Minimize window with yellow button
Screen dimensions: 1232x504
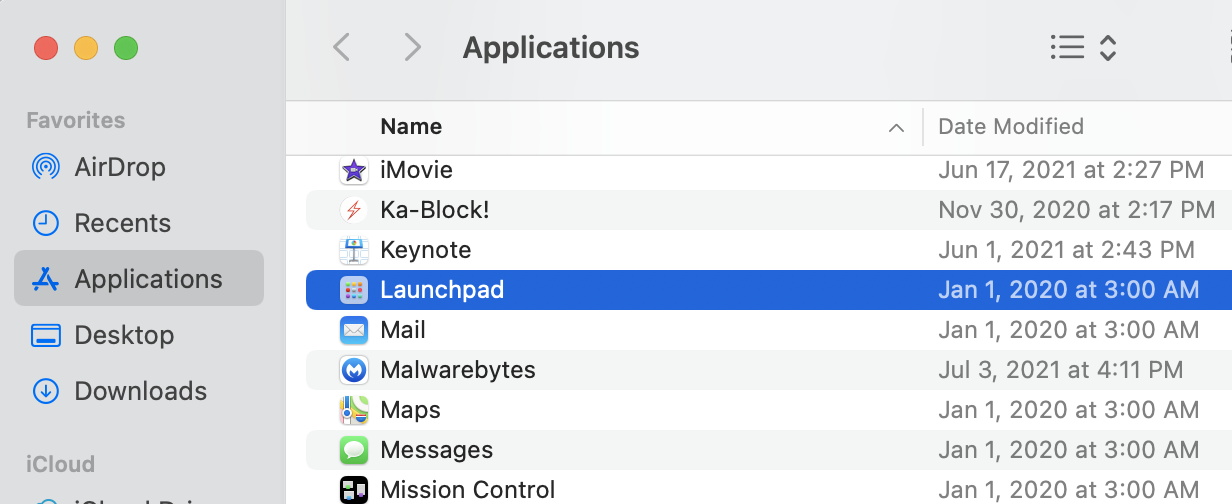coord(86,47)
